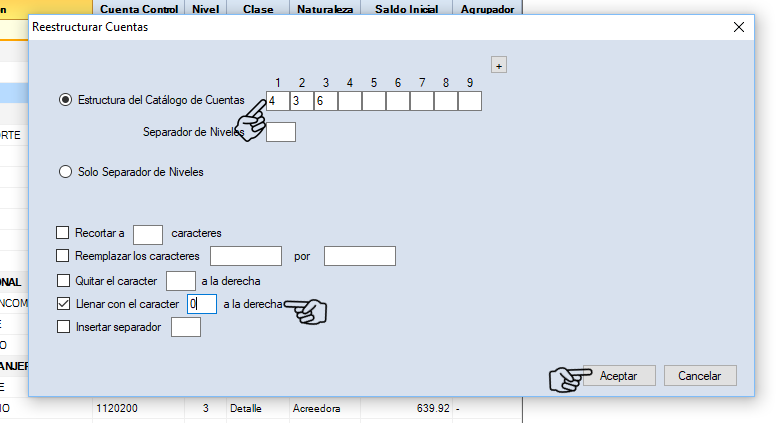The image size is (781, 423).
Task: Click the replacement text field after 'por'
Action: point(359,256)
